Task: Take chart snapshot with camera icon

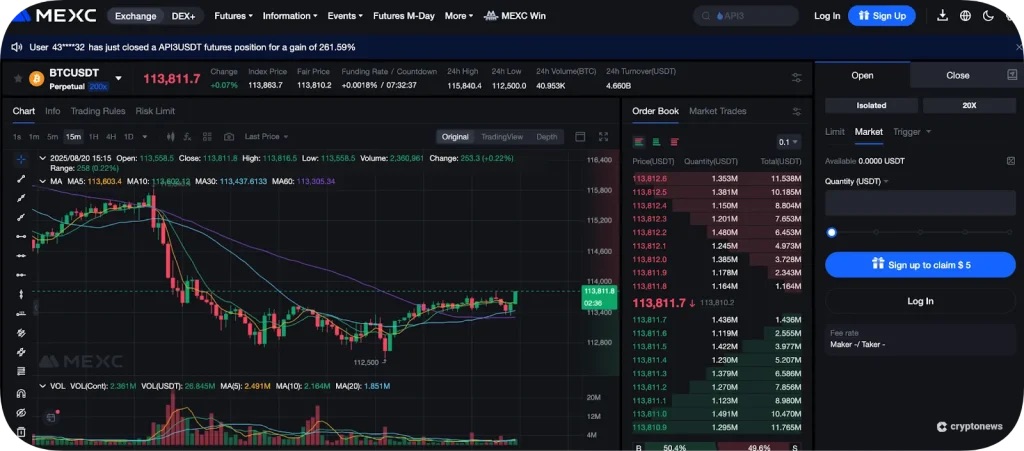Action: tap(229, 136)
